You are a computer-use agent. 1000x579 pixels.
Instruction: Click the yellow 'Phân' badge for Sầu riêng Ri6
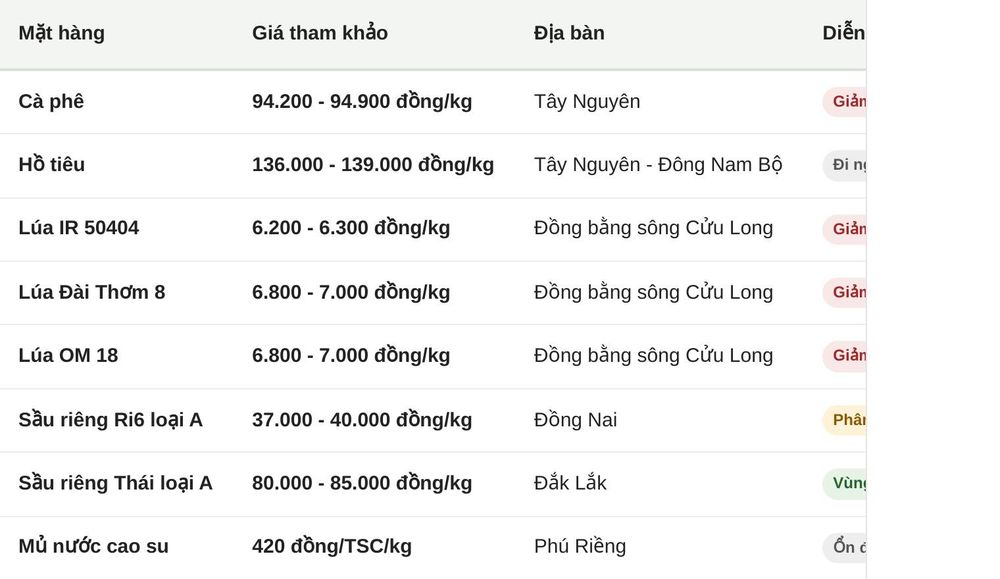[844, 420]
